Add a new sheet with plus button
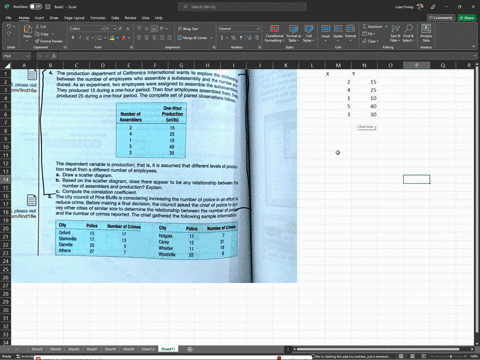Image resolution: width=480 pixels, height=360 pixels. (190, 349)
